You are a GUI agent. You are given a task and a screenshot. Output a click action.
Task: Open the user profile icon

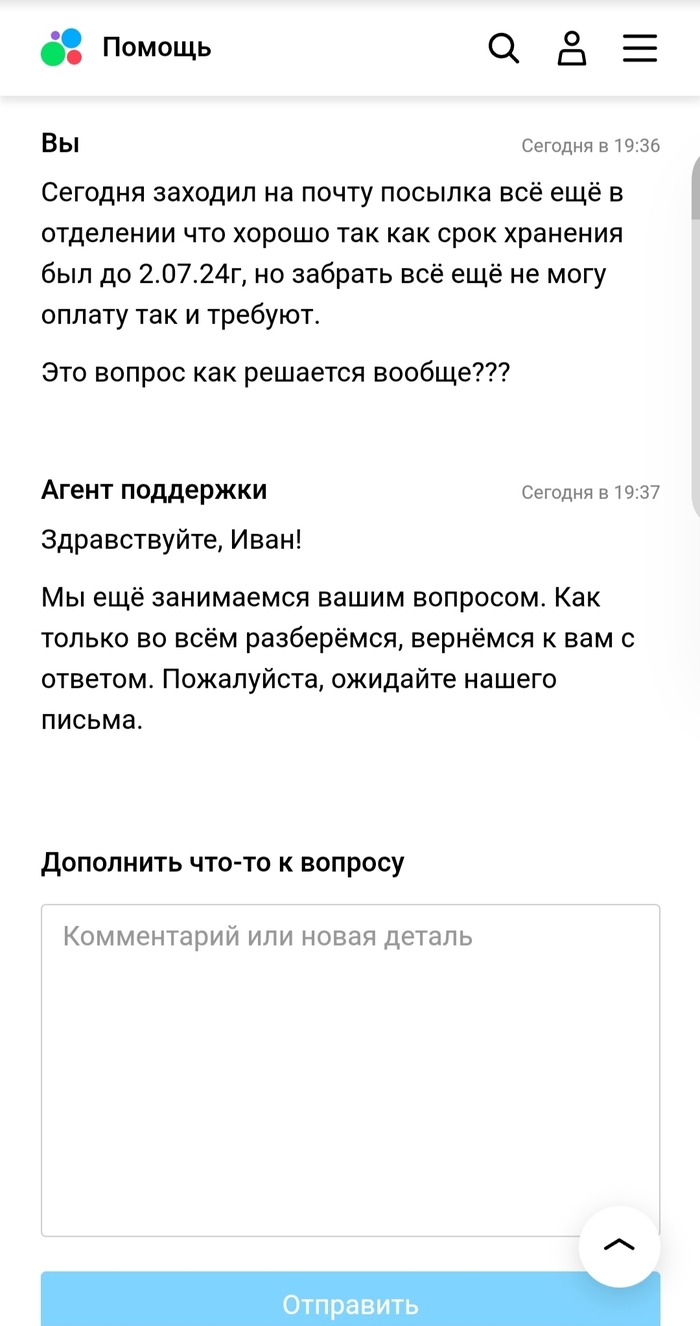pos(572,48)
